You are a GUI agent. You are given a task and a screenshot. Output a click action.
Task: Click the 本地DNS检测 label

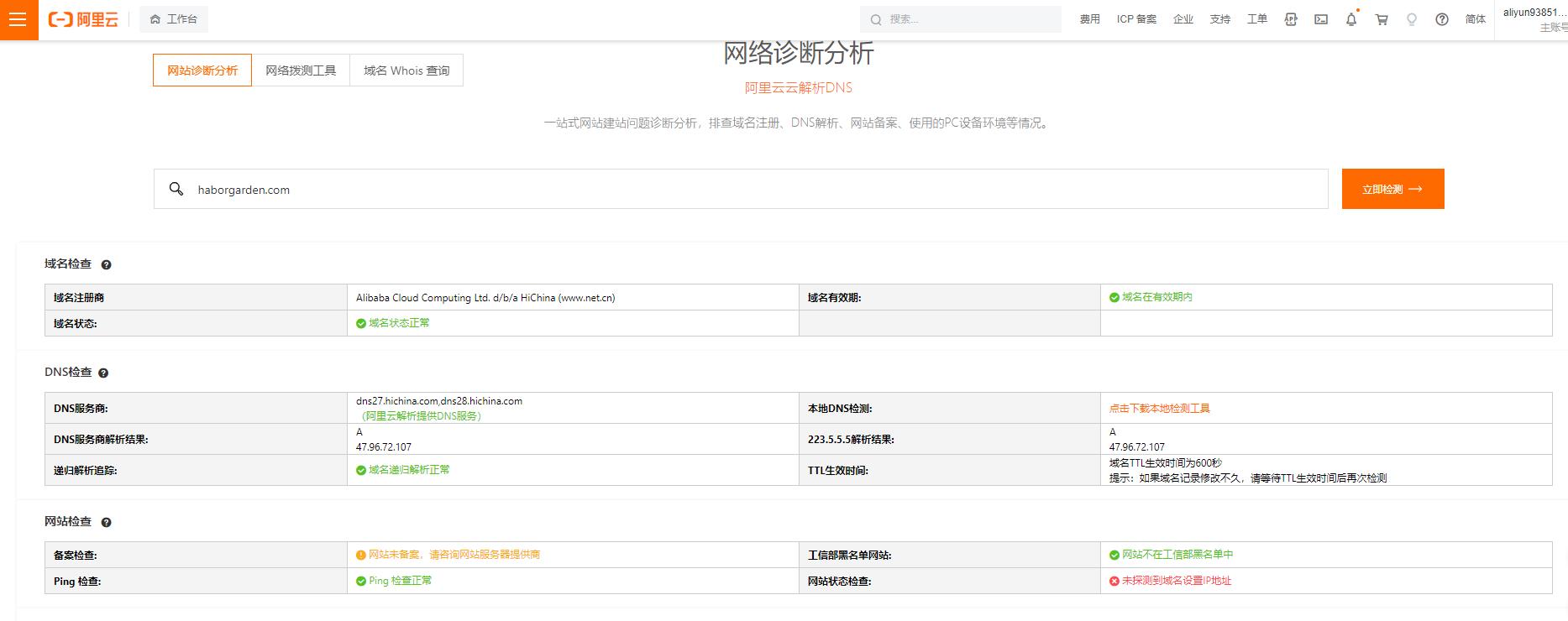coord(840,409)
